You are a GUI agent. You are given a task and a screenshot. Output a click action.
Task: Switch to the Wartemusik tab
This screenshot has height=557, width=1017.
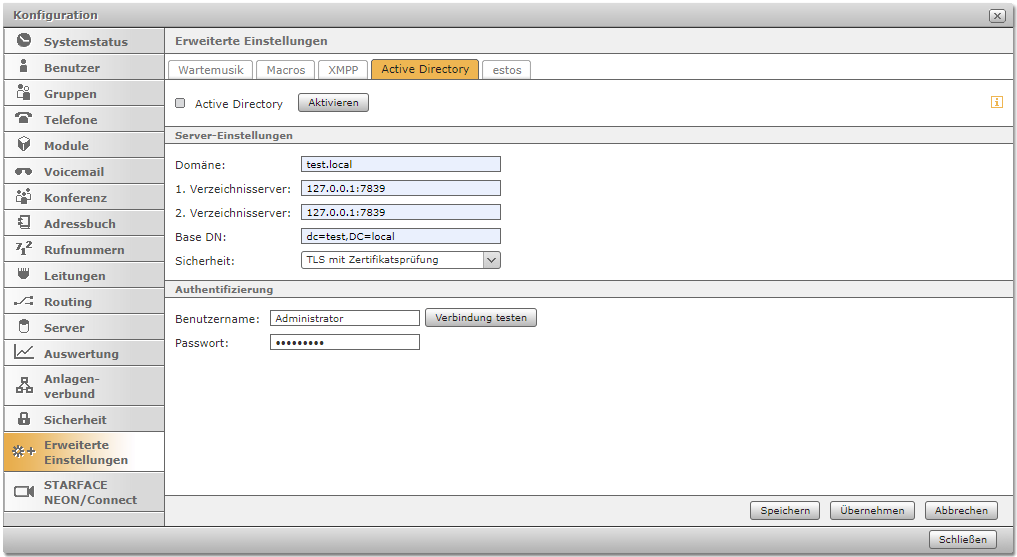coord(210,70)
